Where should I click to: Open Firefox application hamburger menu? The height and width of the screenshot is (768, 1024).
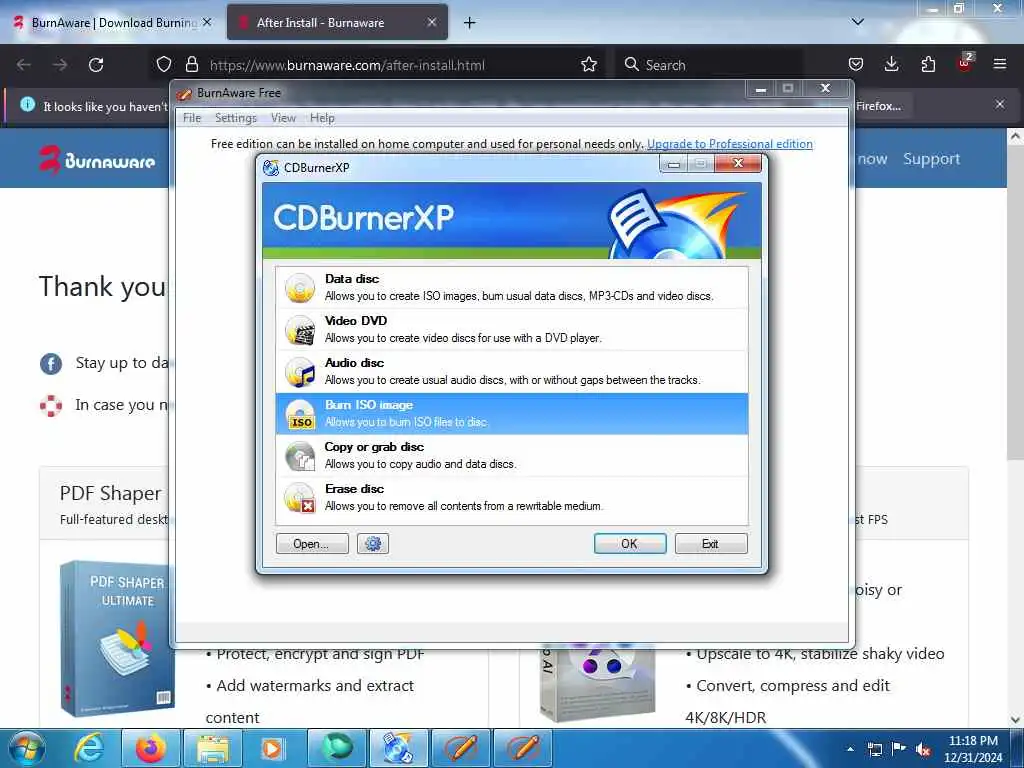coord(1000,64)
